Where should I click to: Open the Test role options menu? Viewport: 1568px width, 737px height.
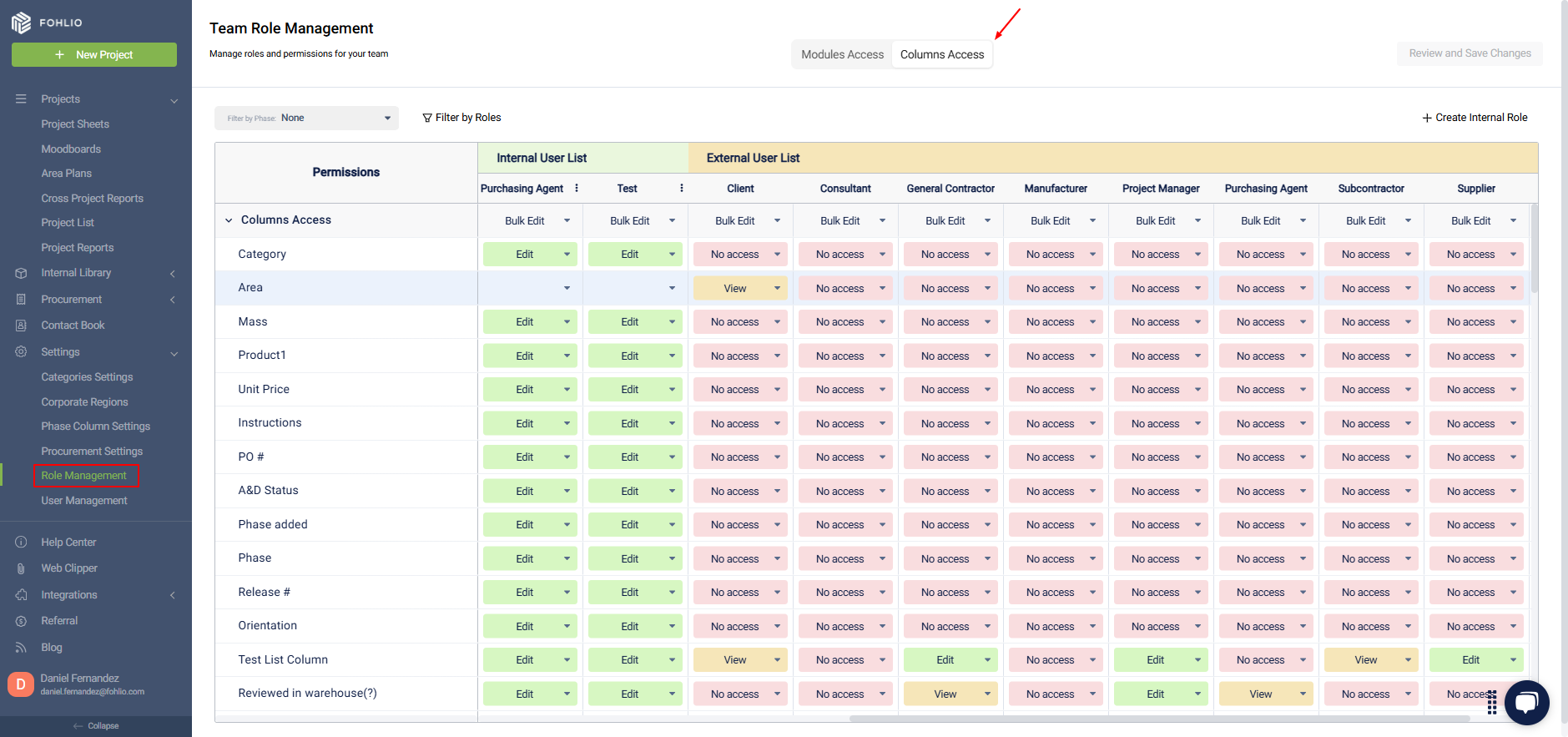coord(682,189)
